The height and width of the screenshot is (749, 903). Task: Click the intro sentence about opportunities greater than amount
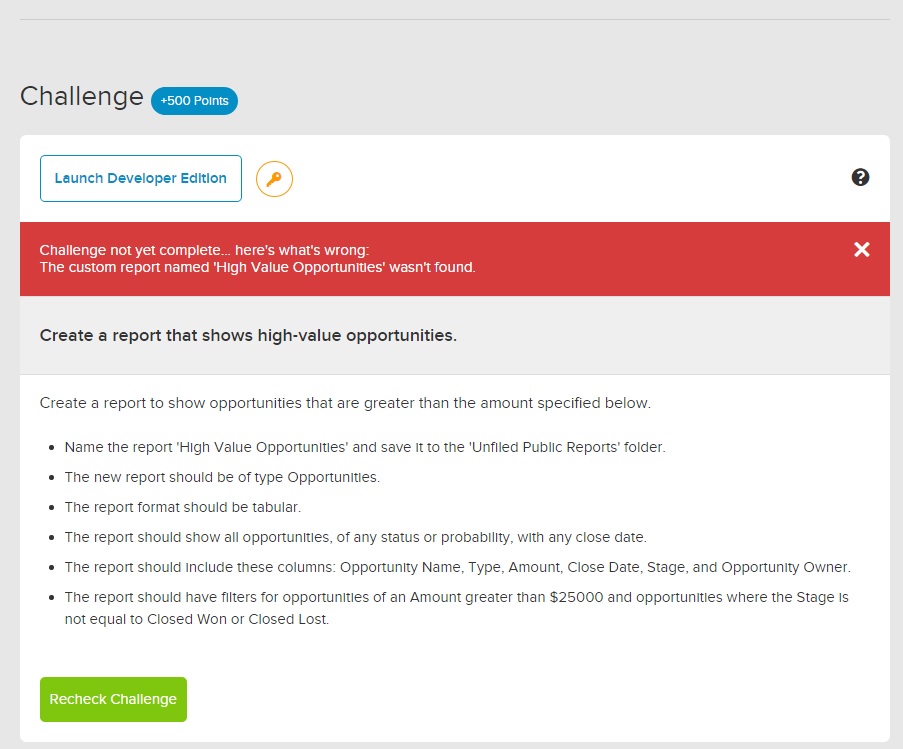pos(345,403)
